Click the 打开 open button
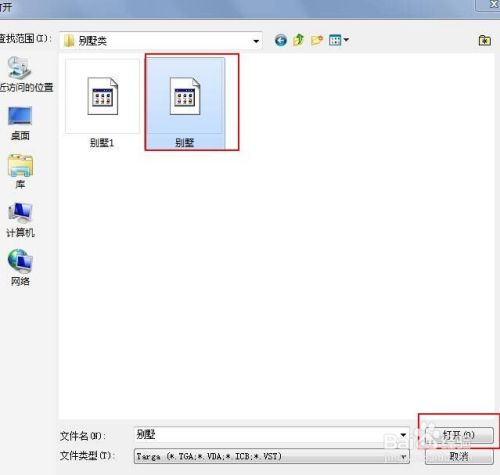The width and height of the screenshot is (500, 475). pyautogui.click(x=459, y=435)
